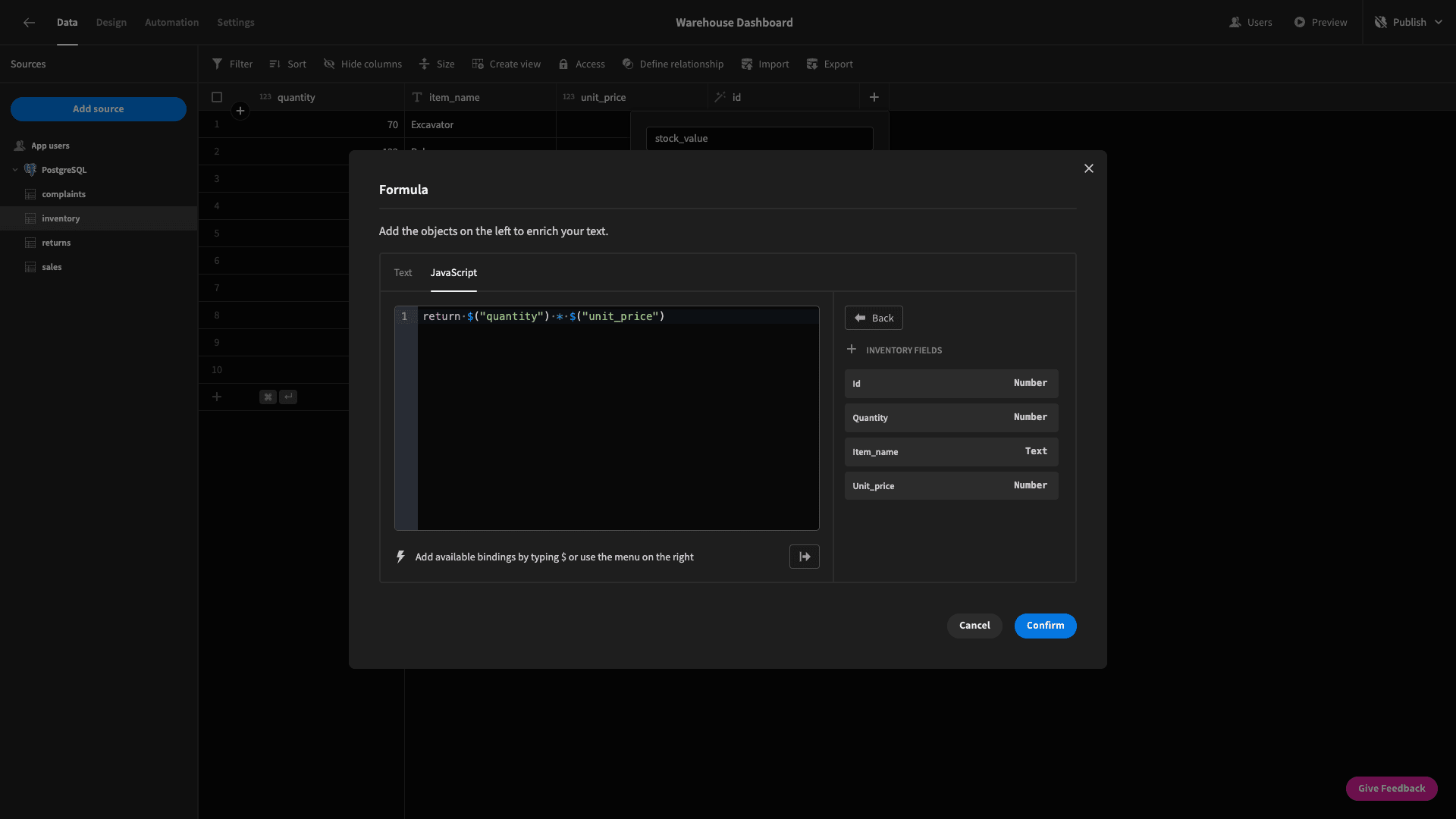Image resolution: width=1456 pixels, height=819 pixels.
Task: Click the Confirm button
Action: [1045, 626]
